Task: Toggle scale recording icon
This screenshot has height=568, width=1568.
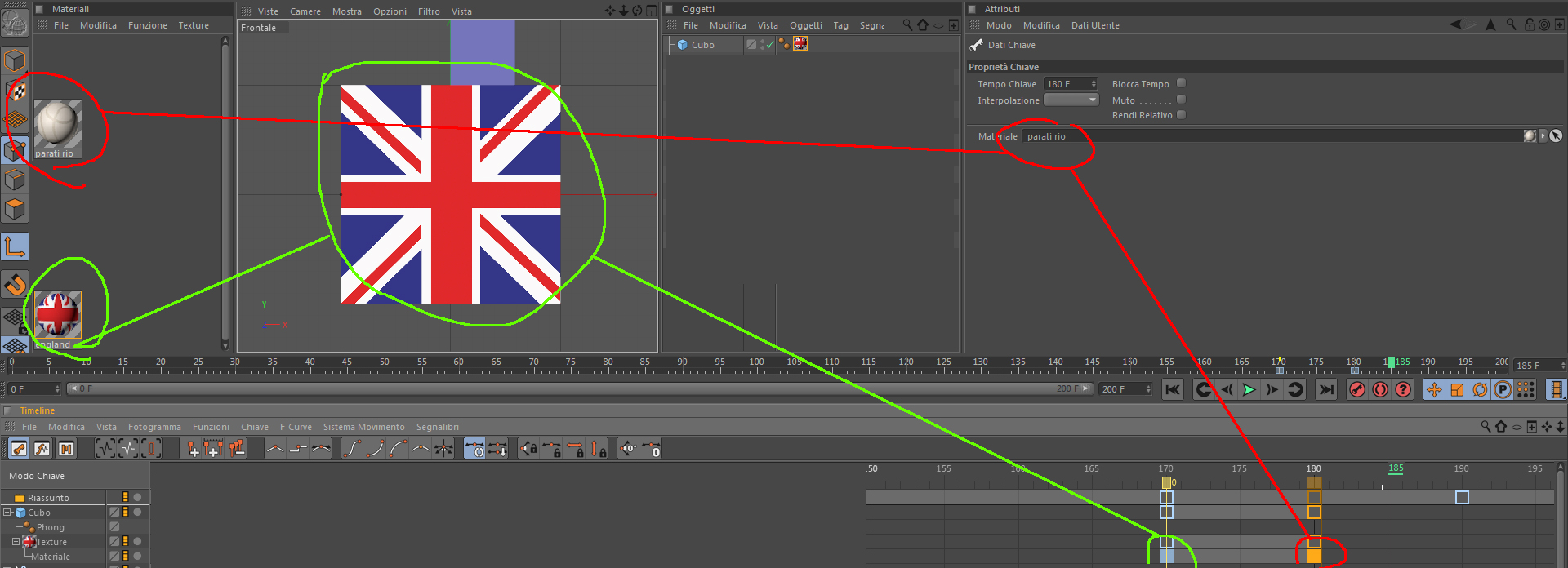Action: (1457, 390)
